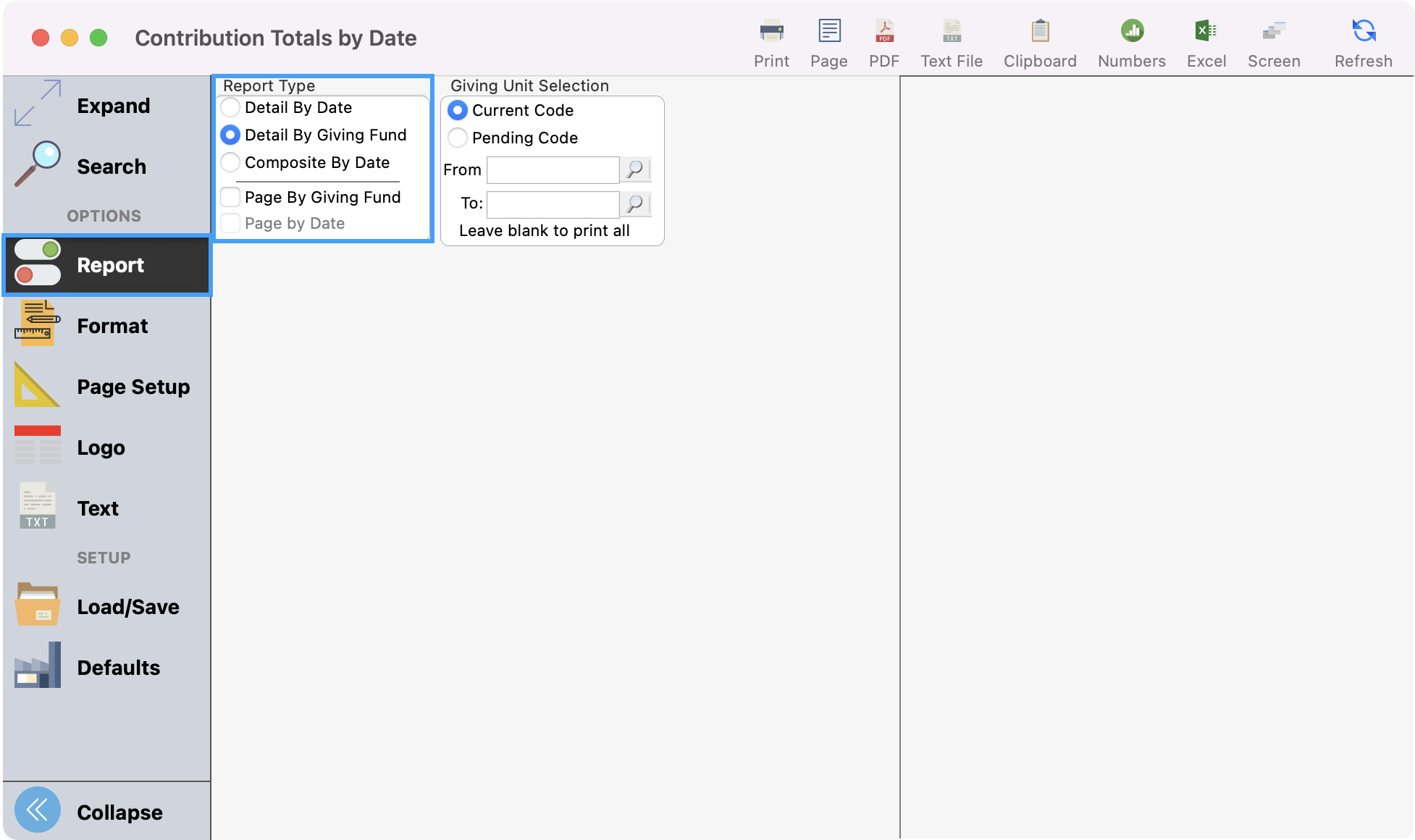Open the To code lookup

point(635,204)
